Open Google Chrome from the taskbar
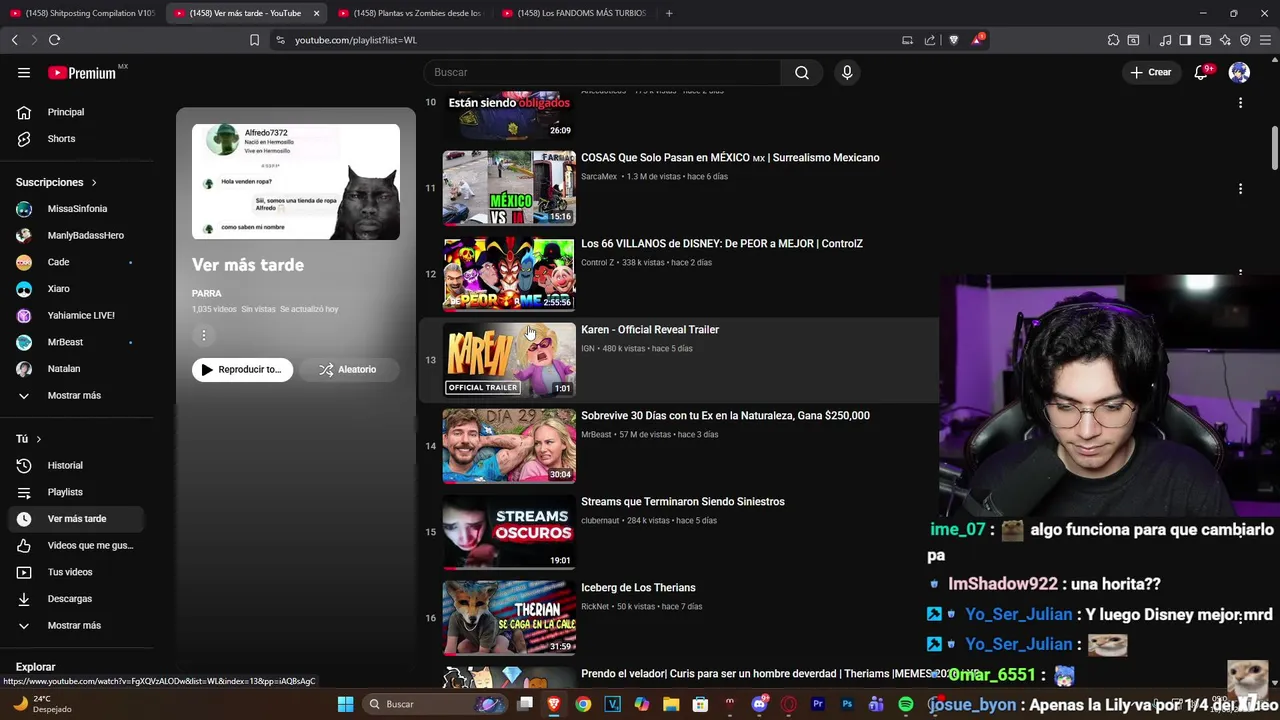Screen dimensions: 1280x720 click(583, 704)
